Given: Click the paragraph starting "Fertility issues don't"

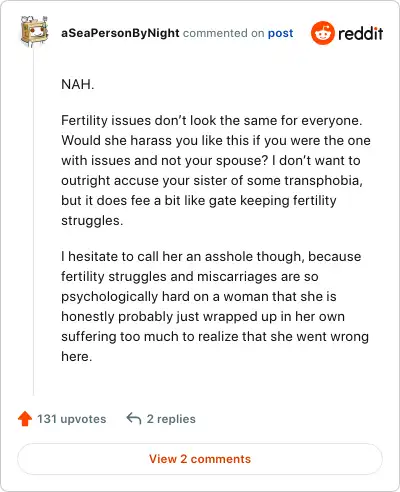Looking at the screenshot, I should [x=216, y=170].
